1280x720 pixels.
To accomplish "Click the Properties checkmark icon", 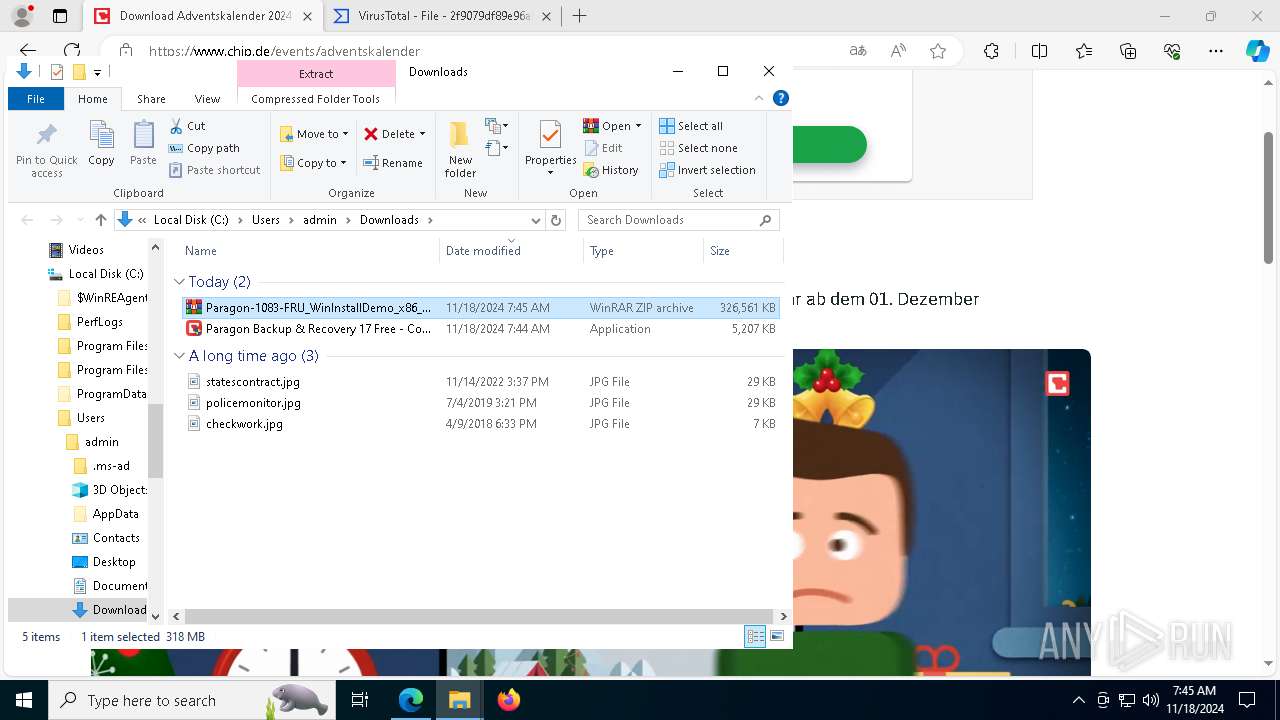I will tap(550, 134).
